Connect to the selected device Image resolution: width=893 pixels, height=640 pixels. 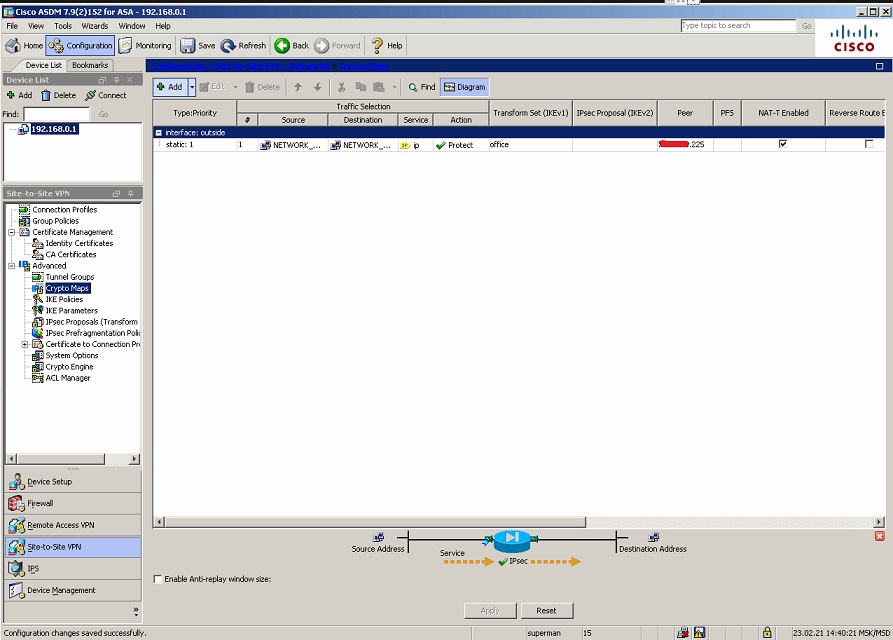click(106, 95)
